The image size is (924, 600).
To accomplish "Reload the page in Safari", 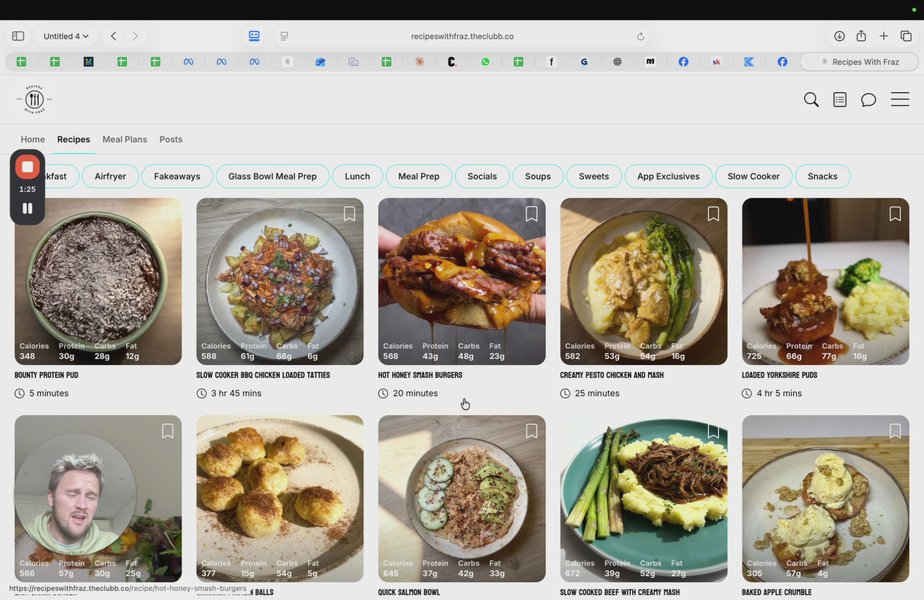I will click(640, 36).
